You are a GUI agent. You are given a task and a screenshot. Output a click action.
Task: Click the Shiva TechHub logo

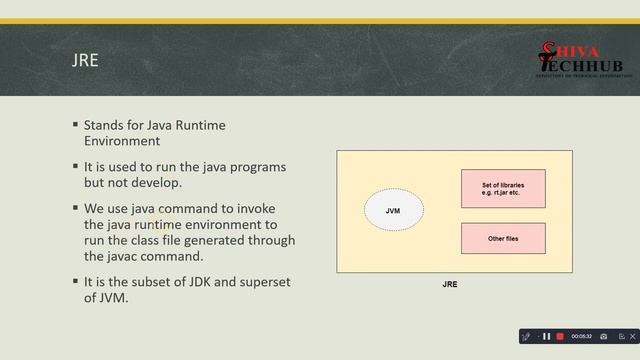583,60
